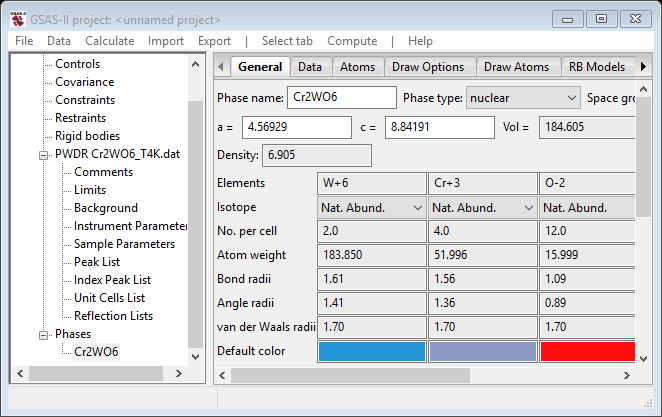
Task: Switch to the Draw Atoms tab
Action: (x=516, y=67)
